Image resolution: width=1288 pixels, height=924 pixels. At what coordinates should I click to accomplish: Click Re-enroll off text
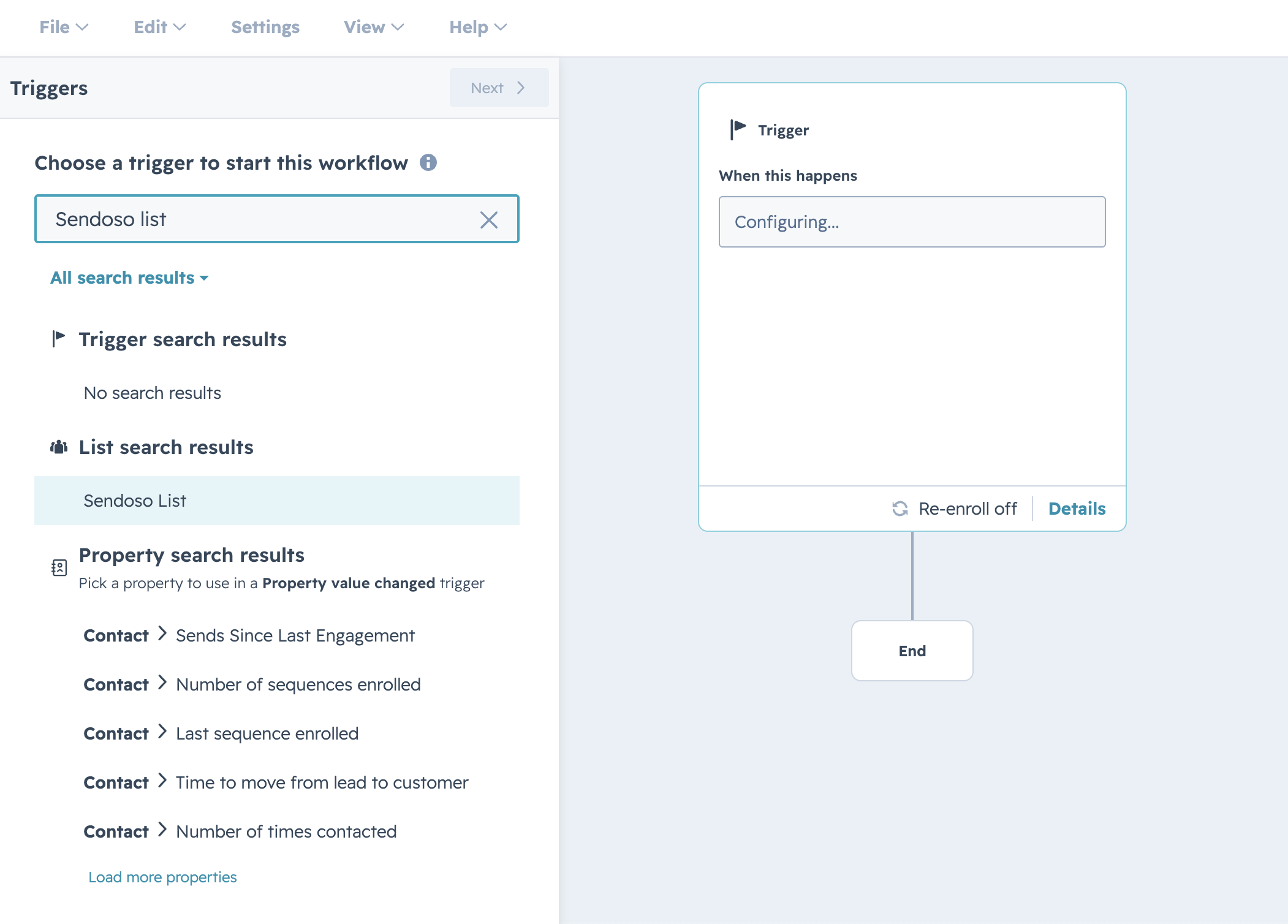coord(968,509)
